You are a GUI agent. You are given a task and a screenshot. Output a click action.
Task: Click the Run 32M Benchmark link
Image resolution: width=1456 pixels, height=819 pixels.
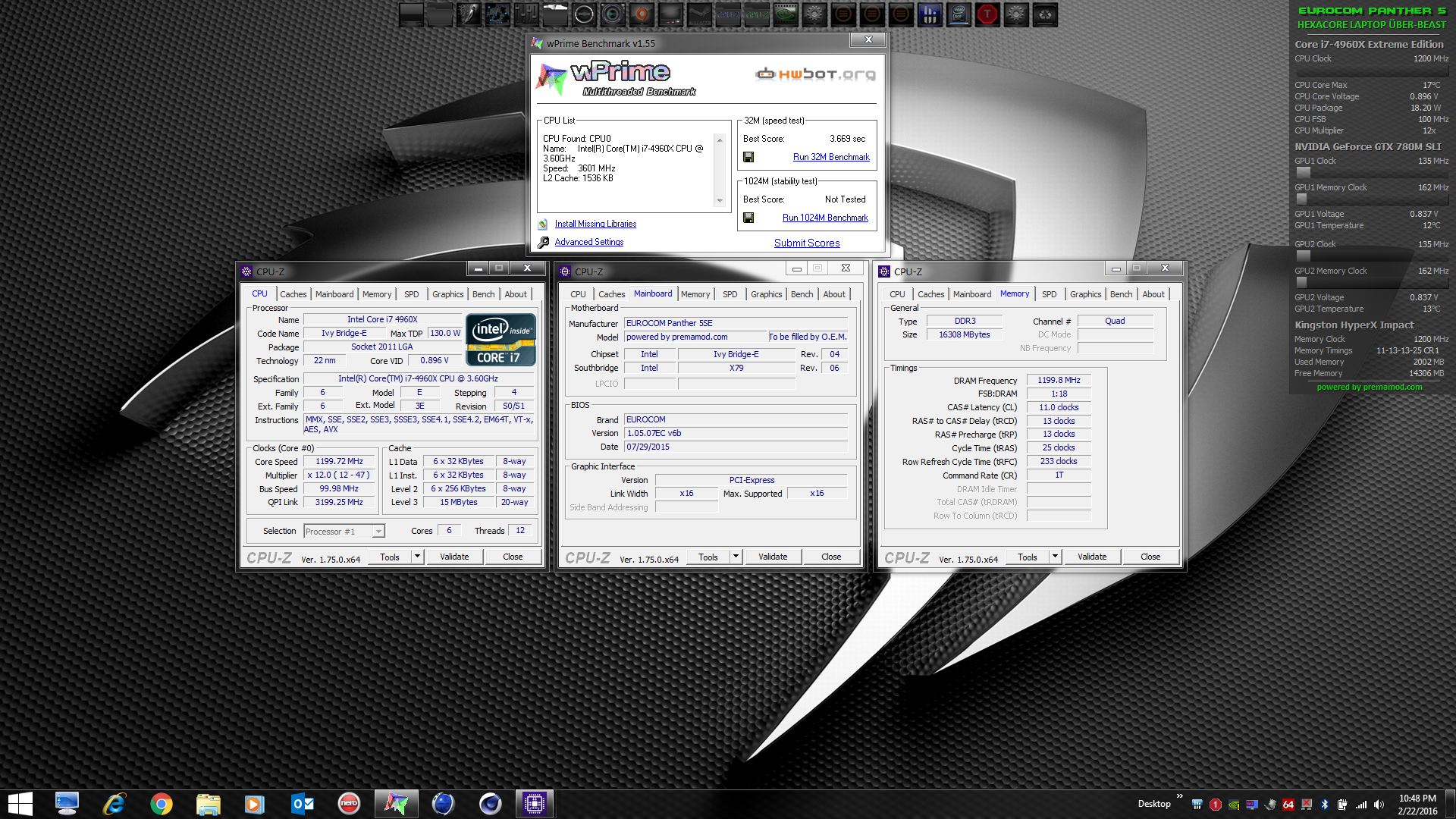[x=831, y=157]
